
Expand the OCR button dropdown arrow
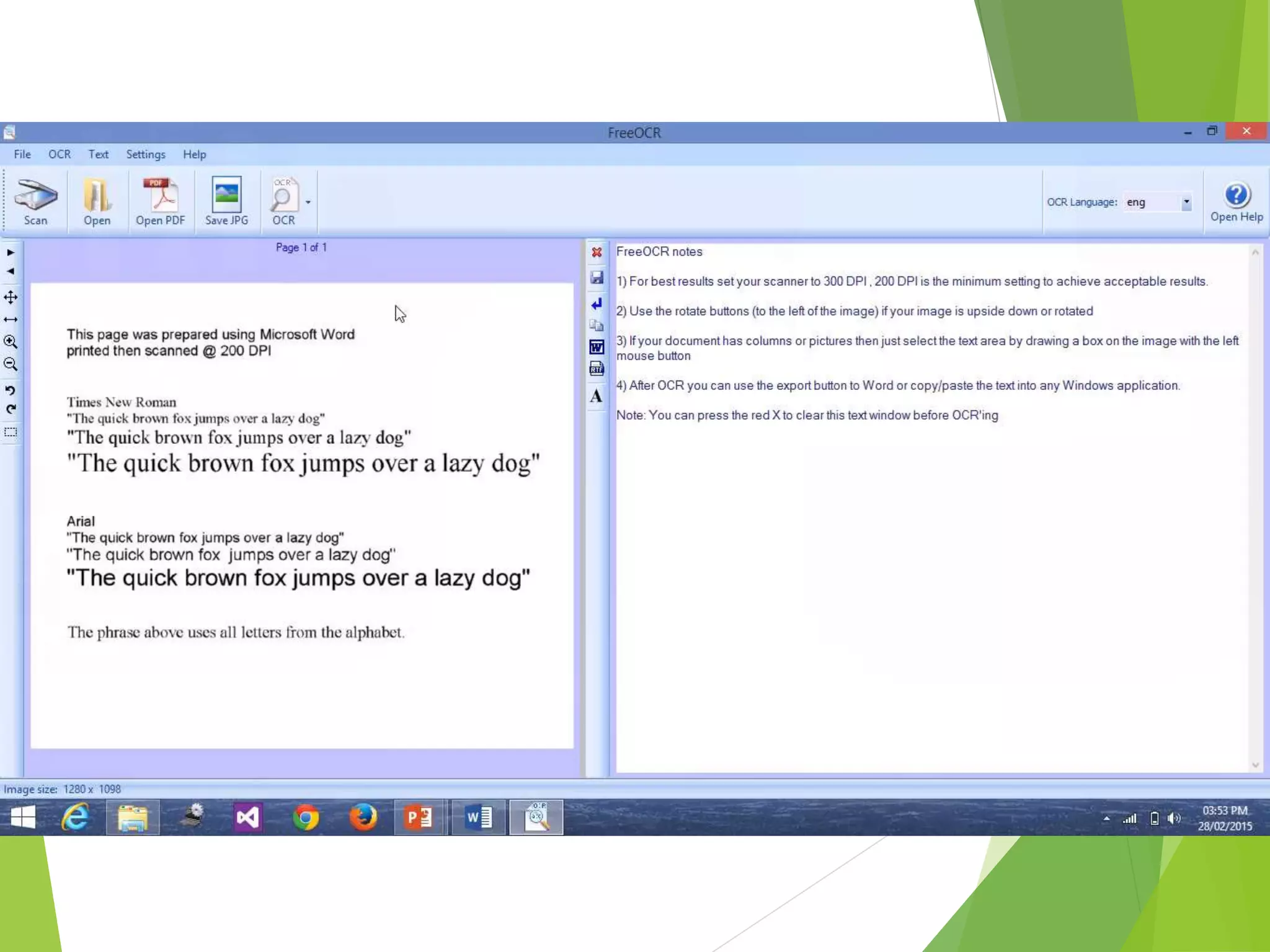click(308, 202)
